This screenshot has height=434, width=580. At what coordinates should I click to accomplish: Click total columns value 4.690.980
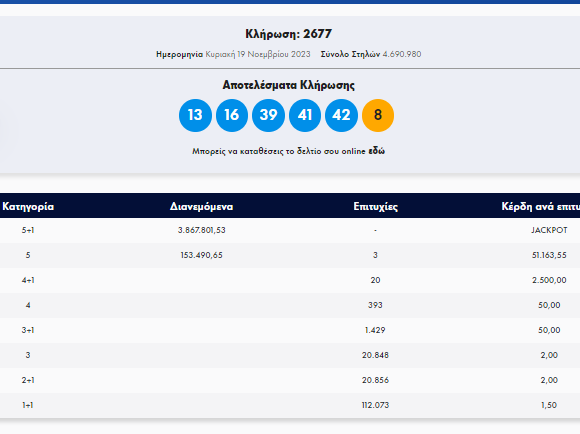point(402,54)
